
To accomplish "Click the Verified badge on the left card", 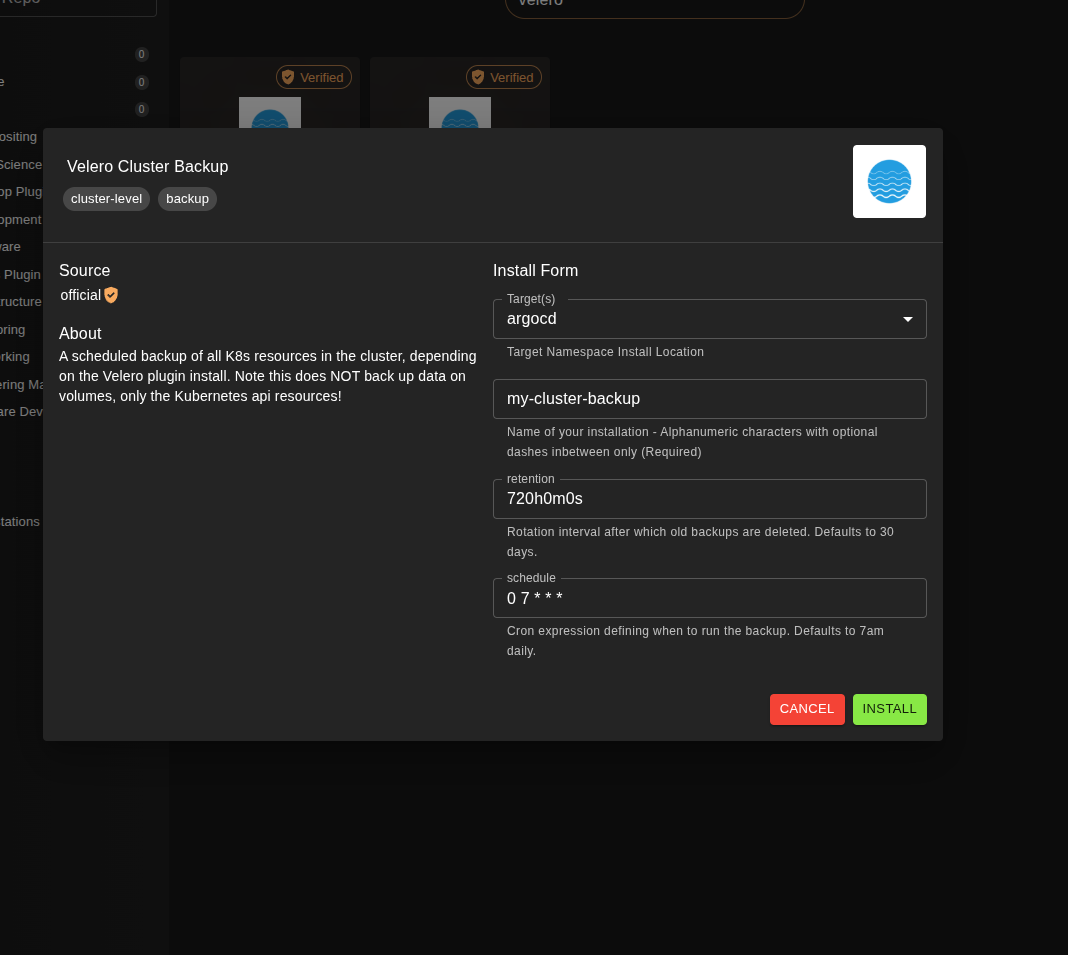I will click(313, 76).
